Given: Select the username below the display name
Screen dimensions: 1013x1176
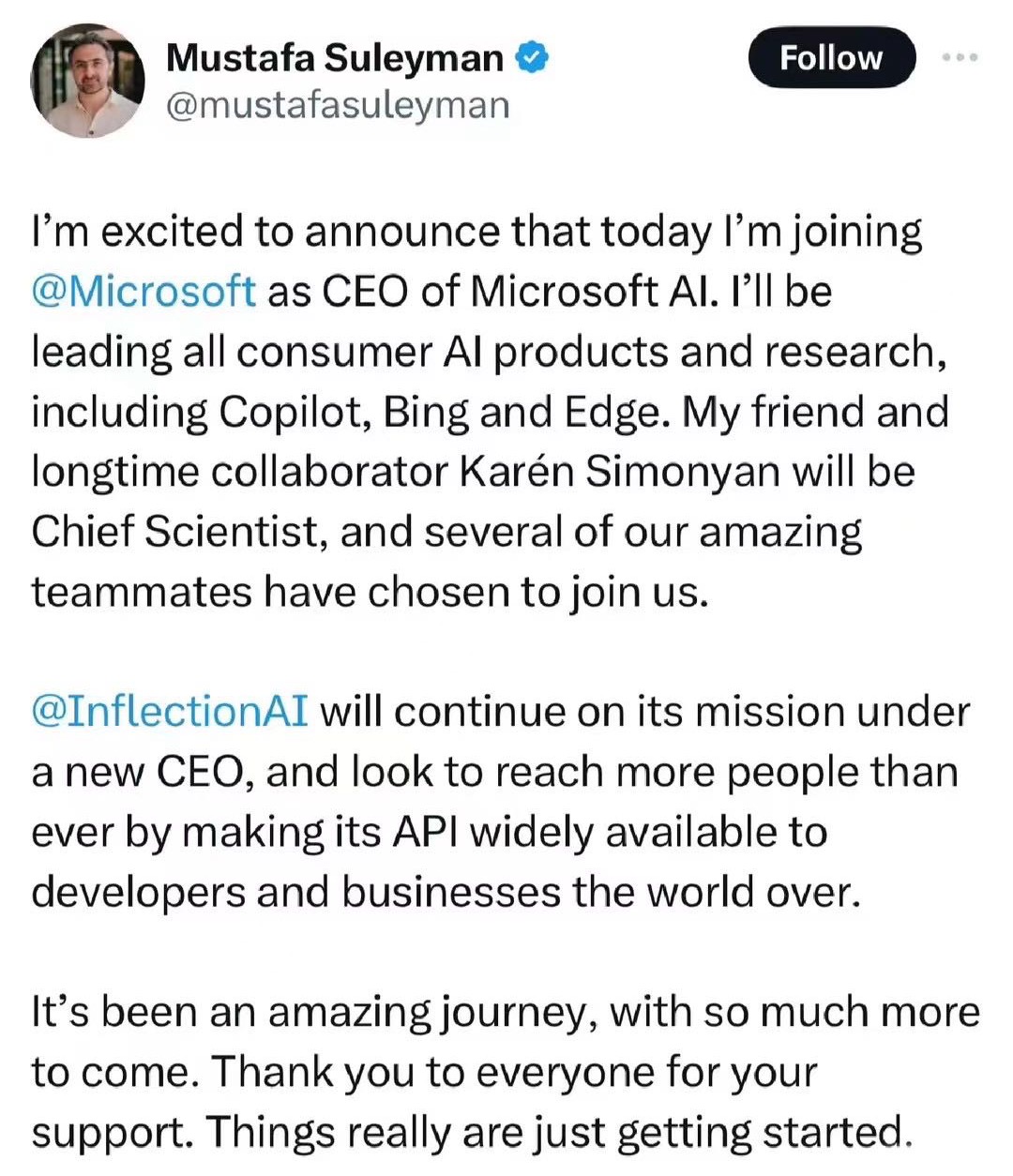Looking at the screenshot, I should [338, 106].
